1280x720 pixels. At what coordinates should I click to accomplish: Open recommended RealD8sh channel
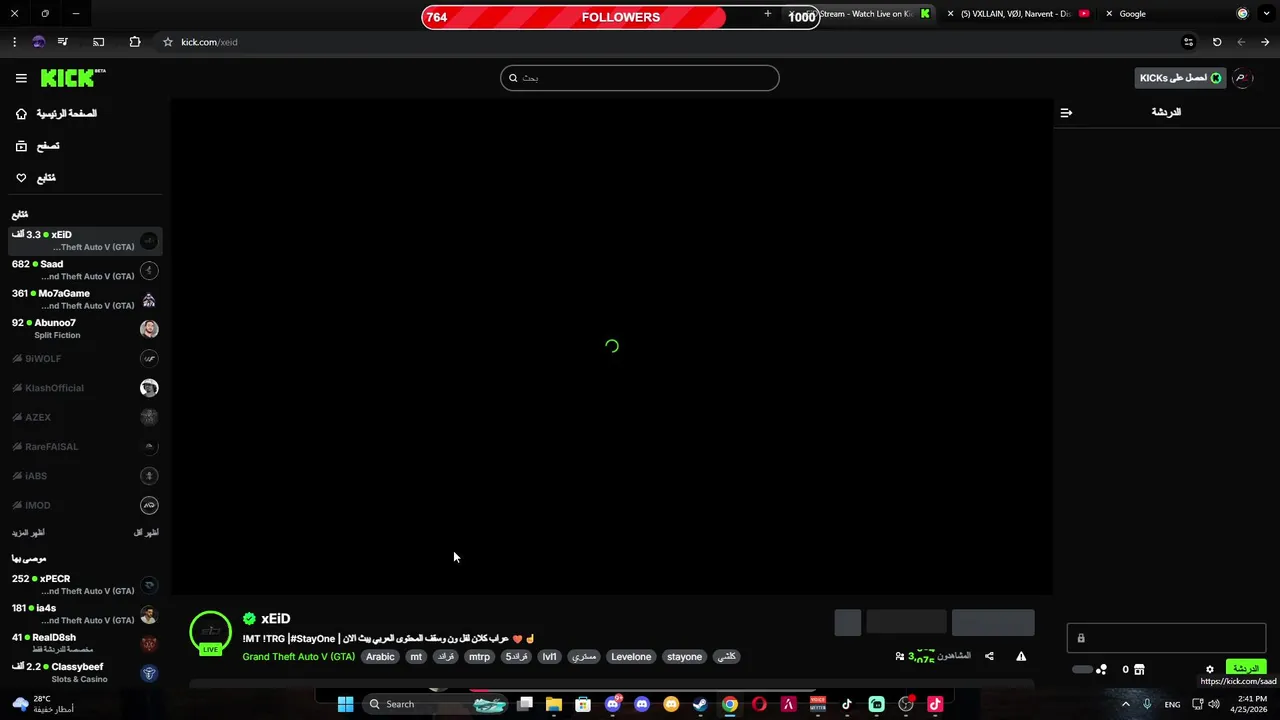(x=85, y=643)
